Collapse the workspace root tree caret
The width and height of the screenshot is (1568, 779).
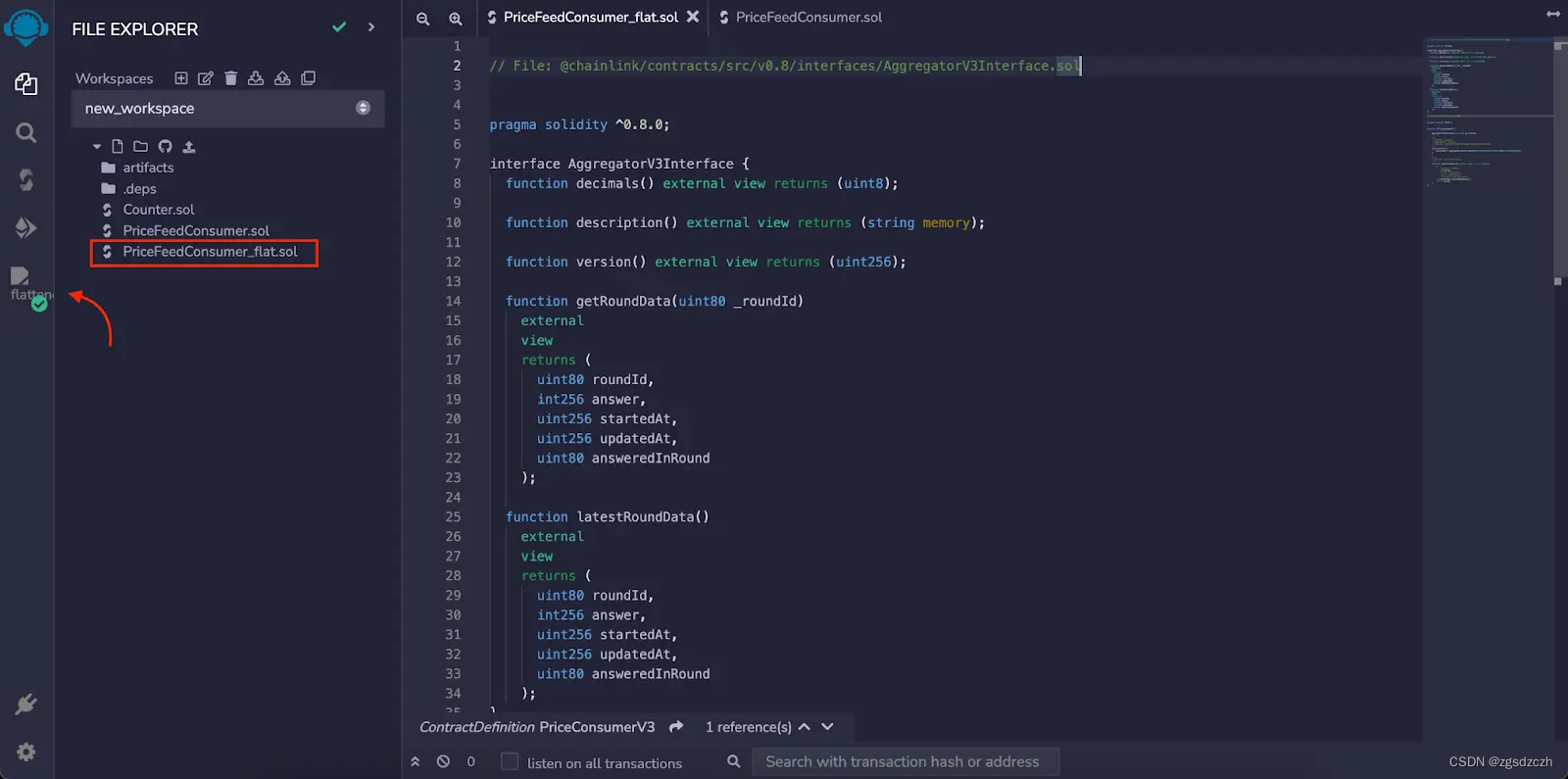tap(97, 147)
